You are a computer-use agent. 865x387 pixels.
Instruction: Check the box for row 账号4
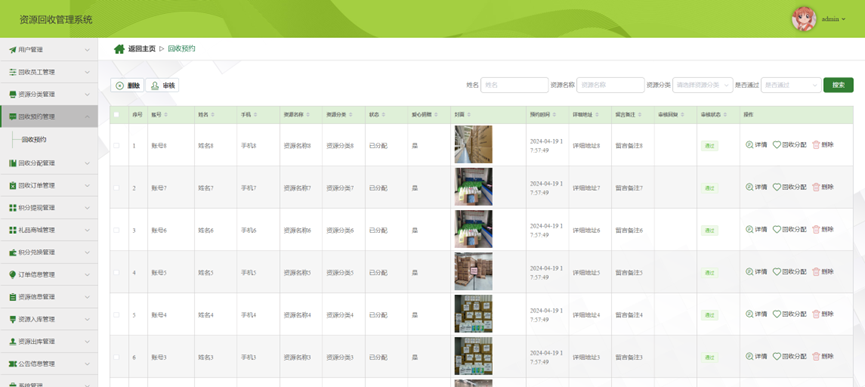[x=116, y=315]
